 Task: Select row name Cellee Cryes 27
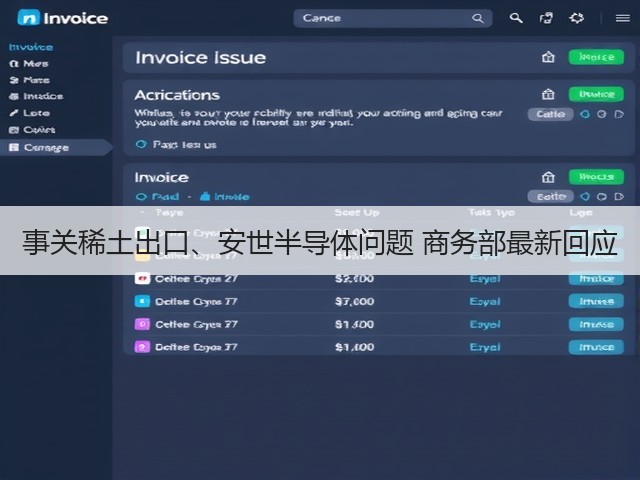[x=196, y=279]
